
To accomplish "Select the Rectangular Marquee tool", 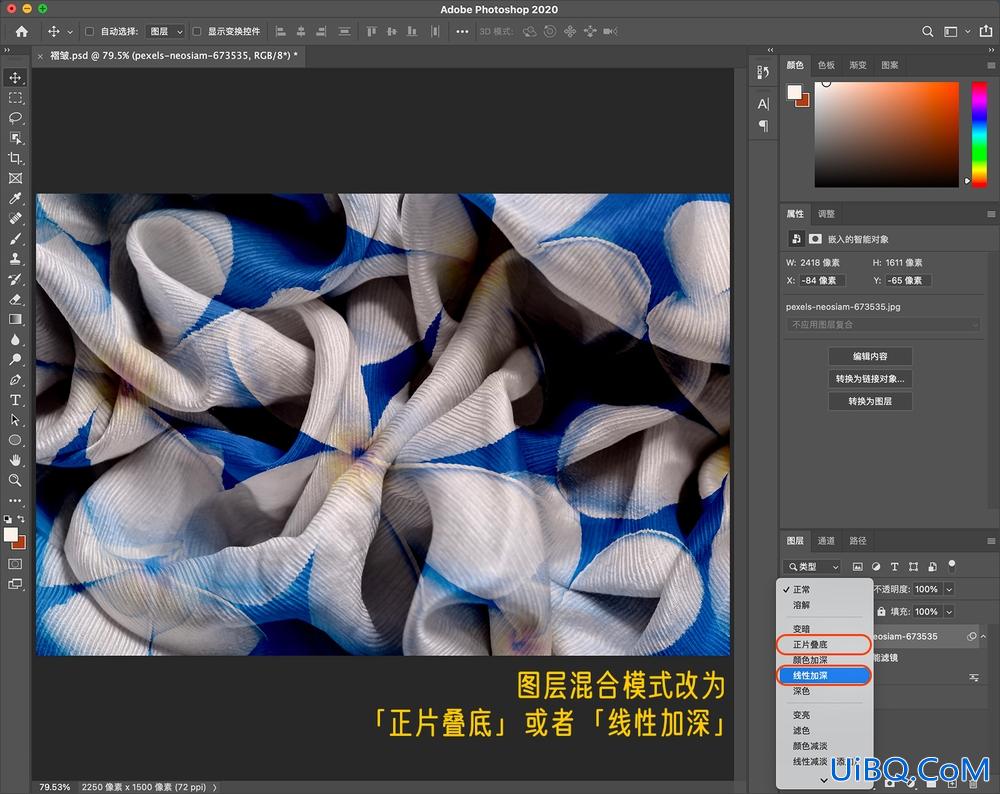I will [15, 98].
